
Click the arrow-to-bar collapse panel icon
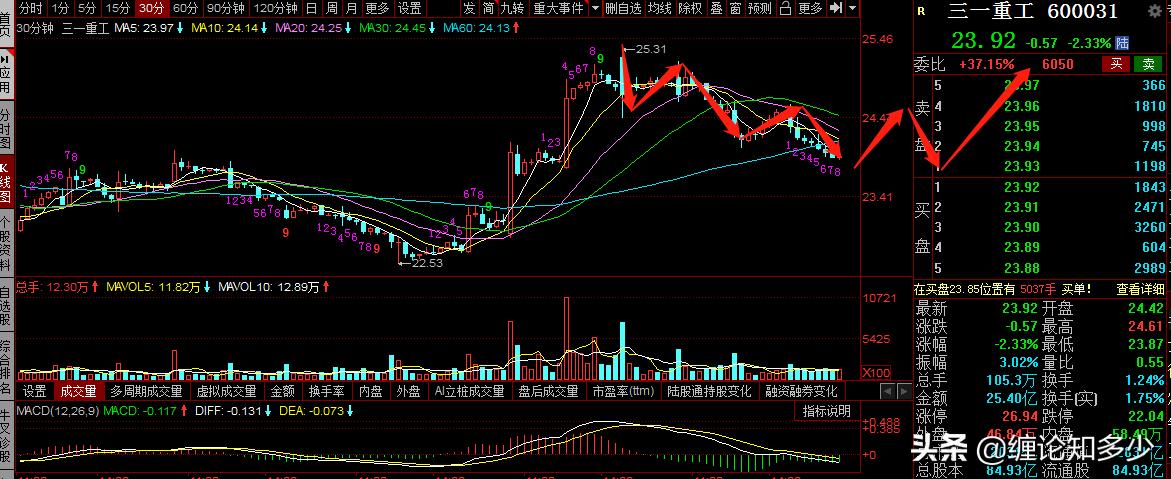click(x=837, y=9)
